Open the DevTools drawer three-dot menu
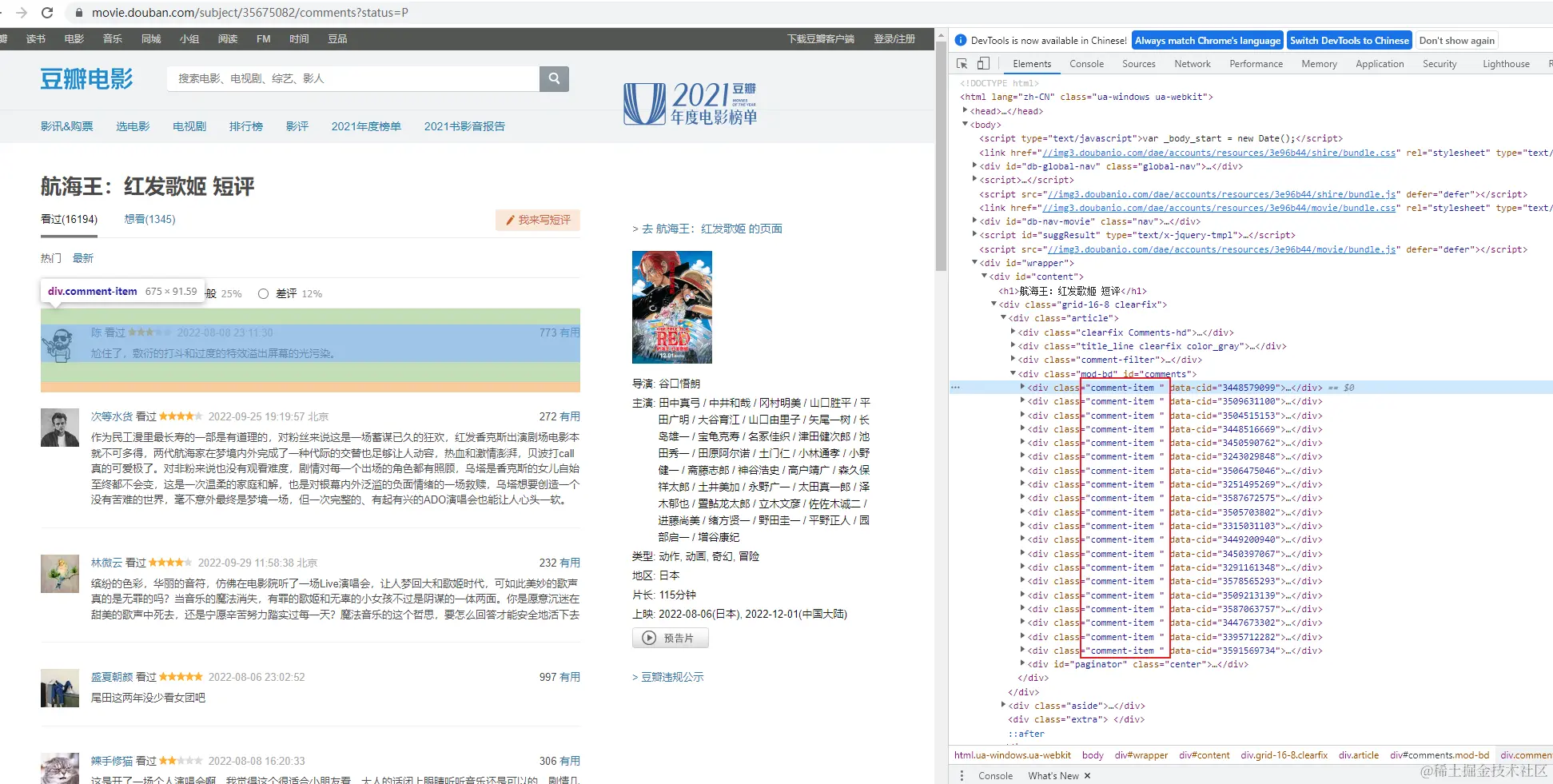This screenshot has height=784, width=1553. pos(962,775)
